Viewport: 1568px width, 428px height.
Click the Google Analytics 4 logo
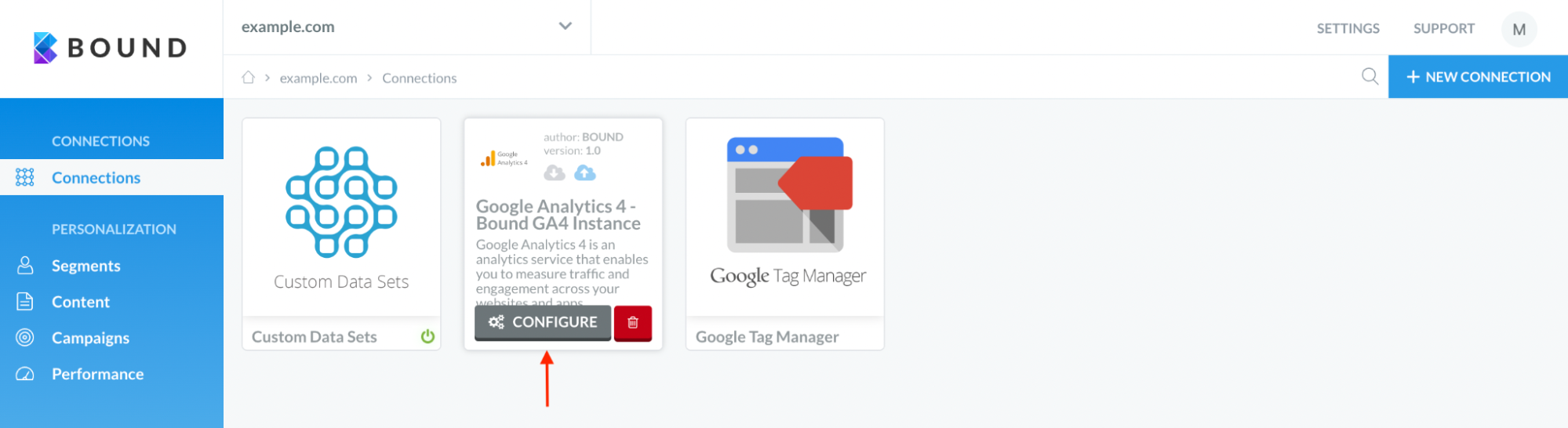(x=504, y=158)
